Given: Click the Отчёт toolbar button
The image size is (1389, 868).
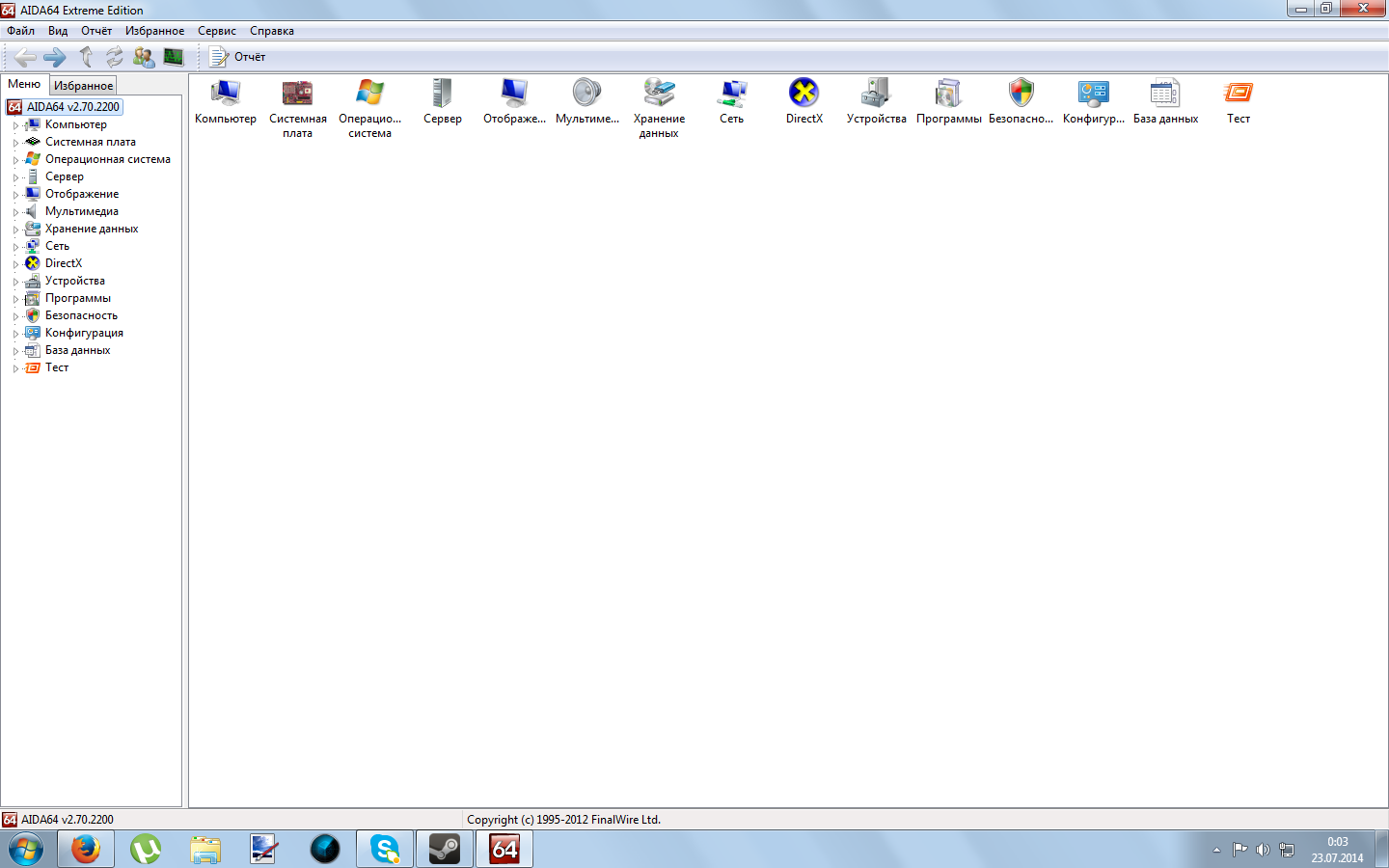Looking at the screenshot, I should (x=237, y=57).
